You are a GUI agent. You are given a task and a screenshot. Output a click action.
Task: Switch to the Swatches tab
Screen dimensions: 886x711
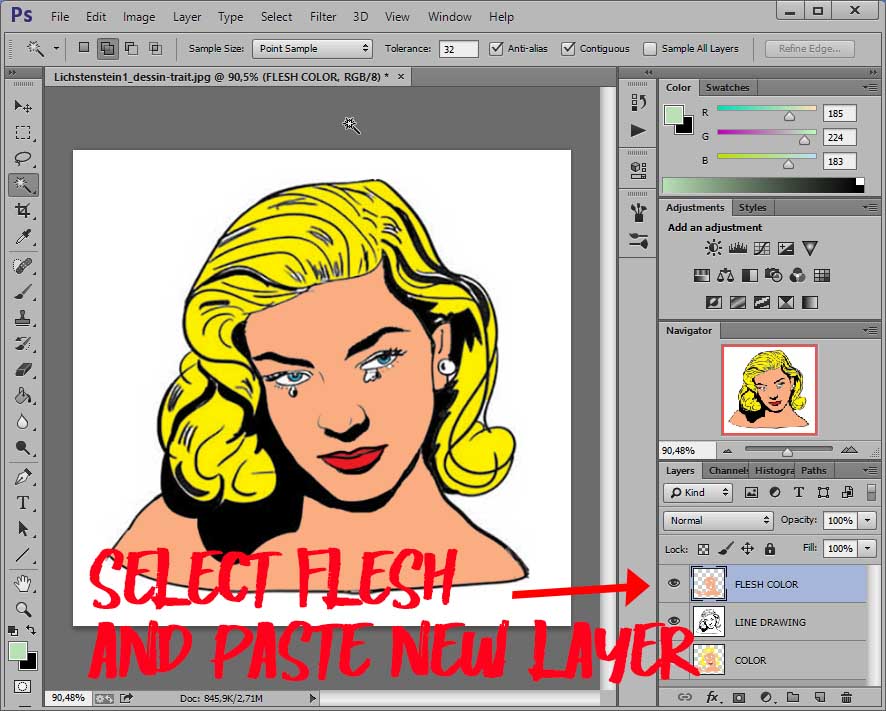(727, 88)
